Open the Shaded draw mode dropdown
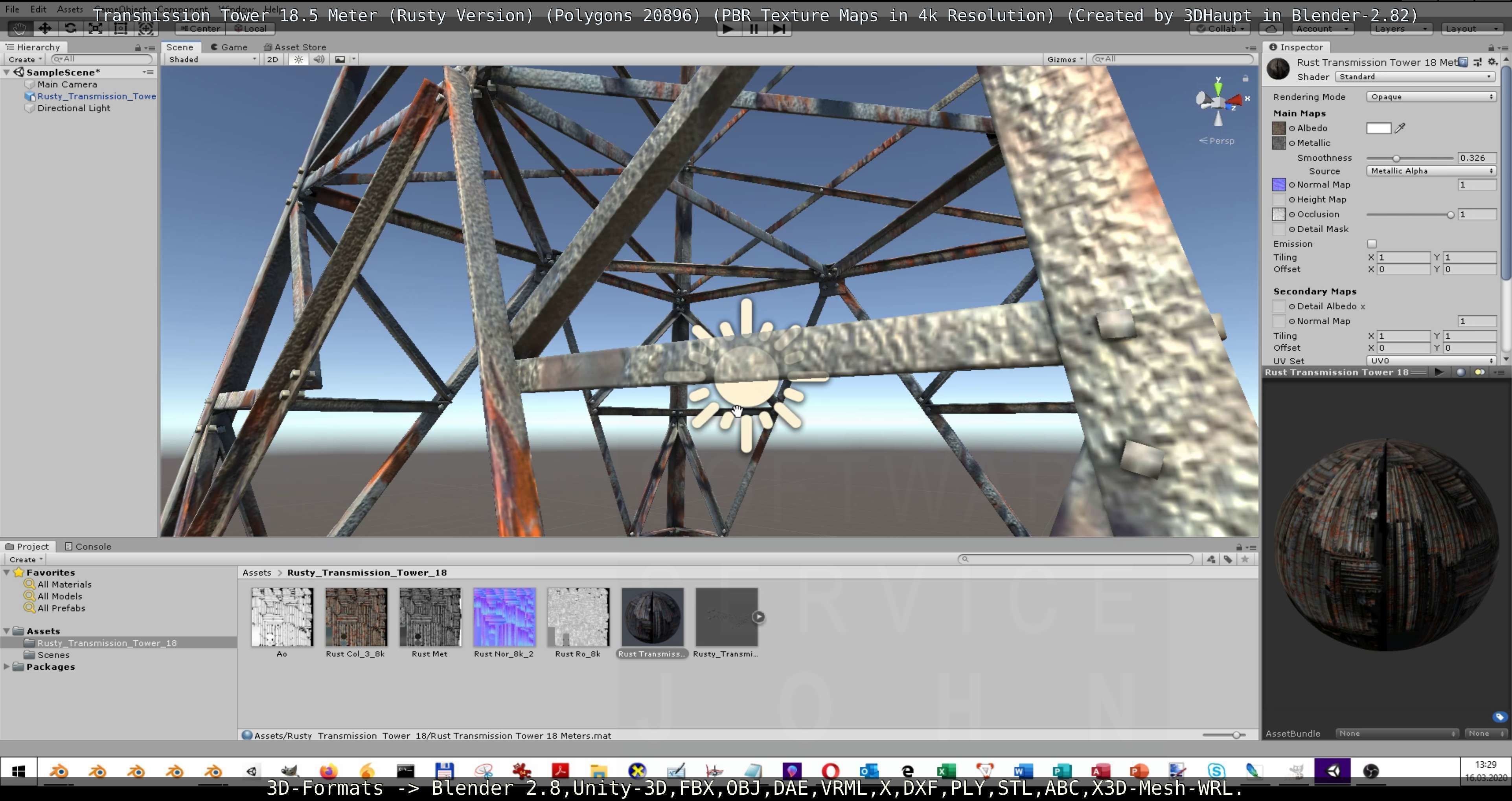Screen dimensions: 1512x801 [x=212, y=59]
